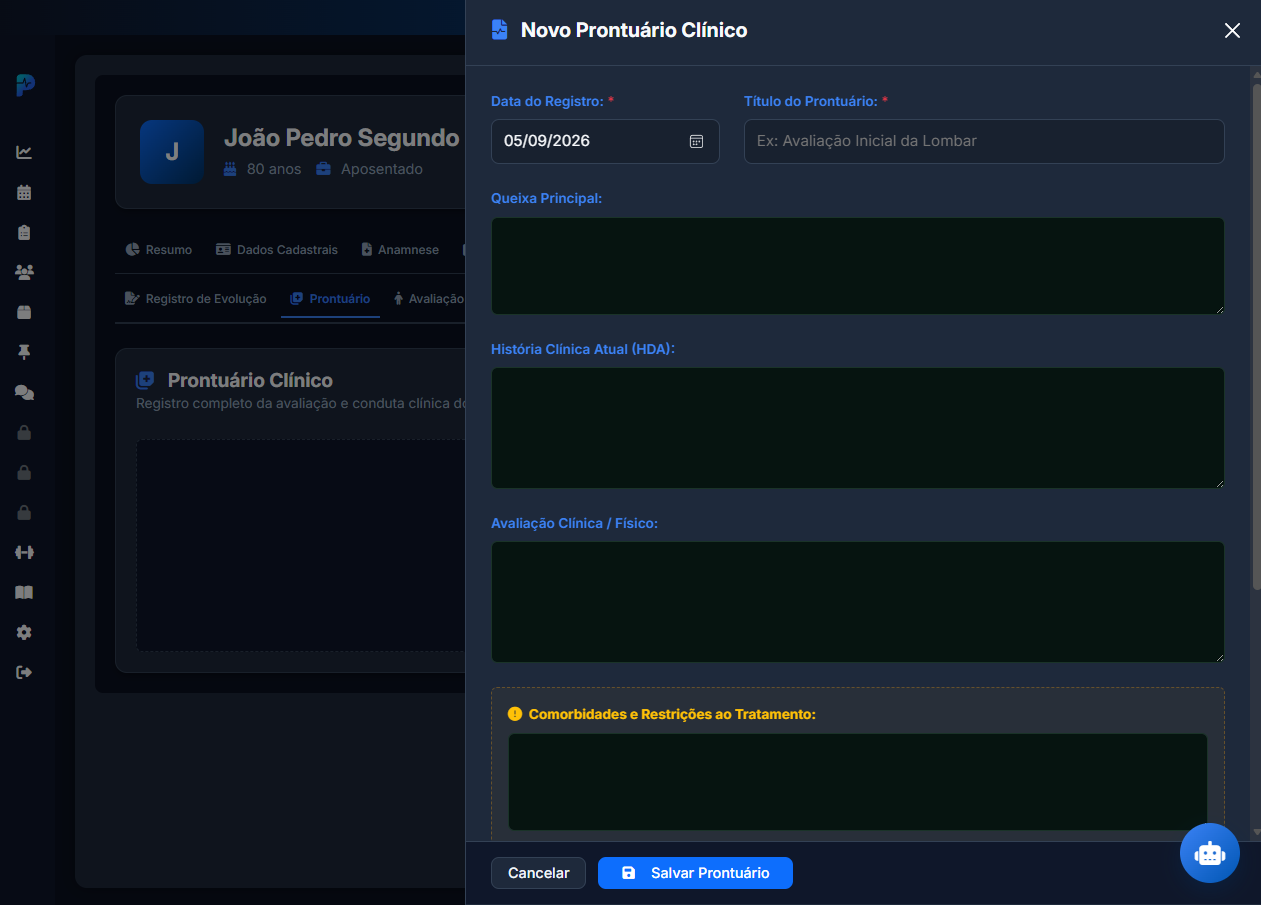This screenshot has height=905, width=1261.
Task: Open the date picker calendar icon
Action: pos(697,141)
